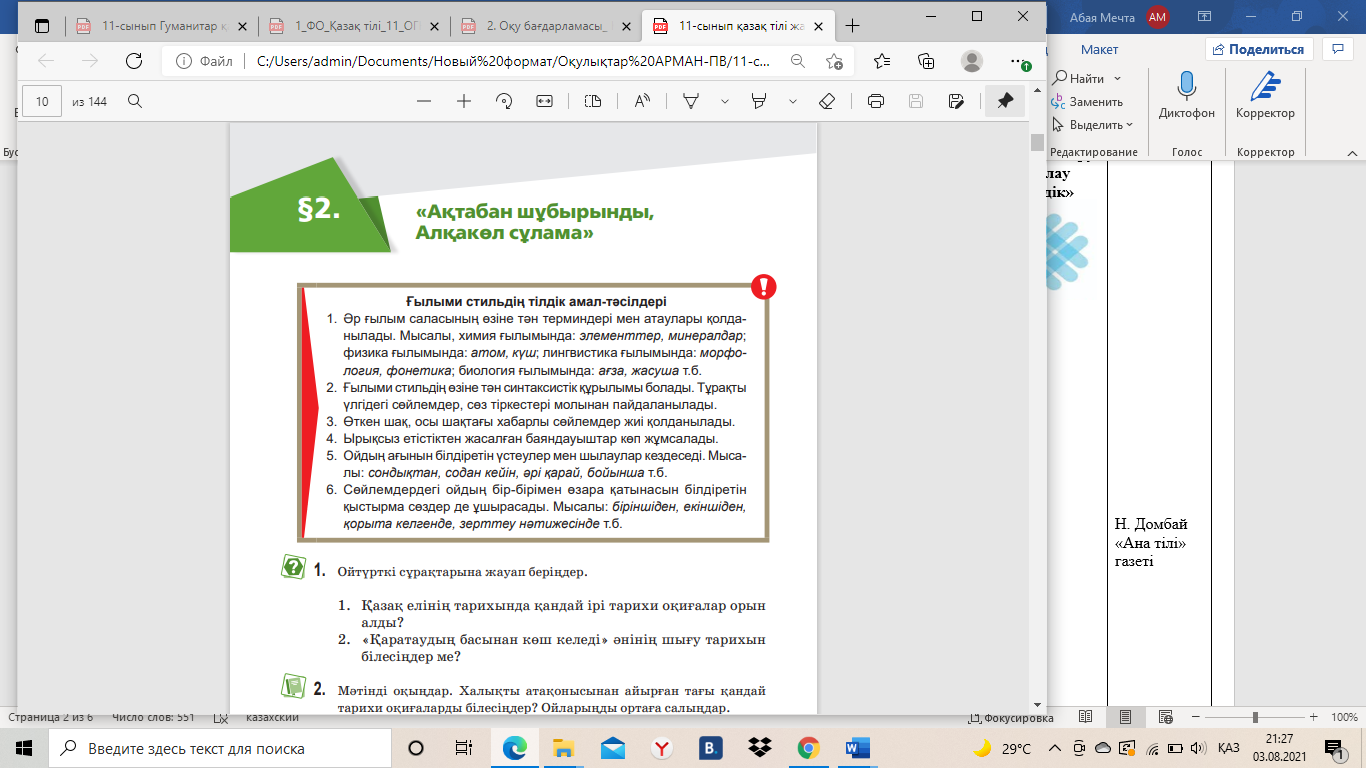
Task: Open Collections in Edge
Action: (x=926, y=61)
